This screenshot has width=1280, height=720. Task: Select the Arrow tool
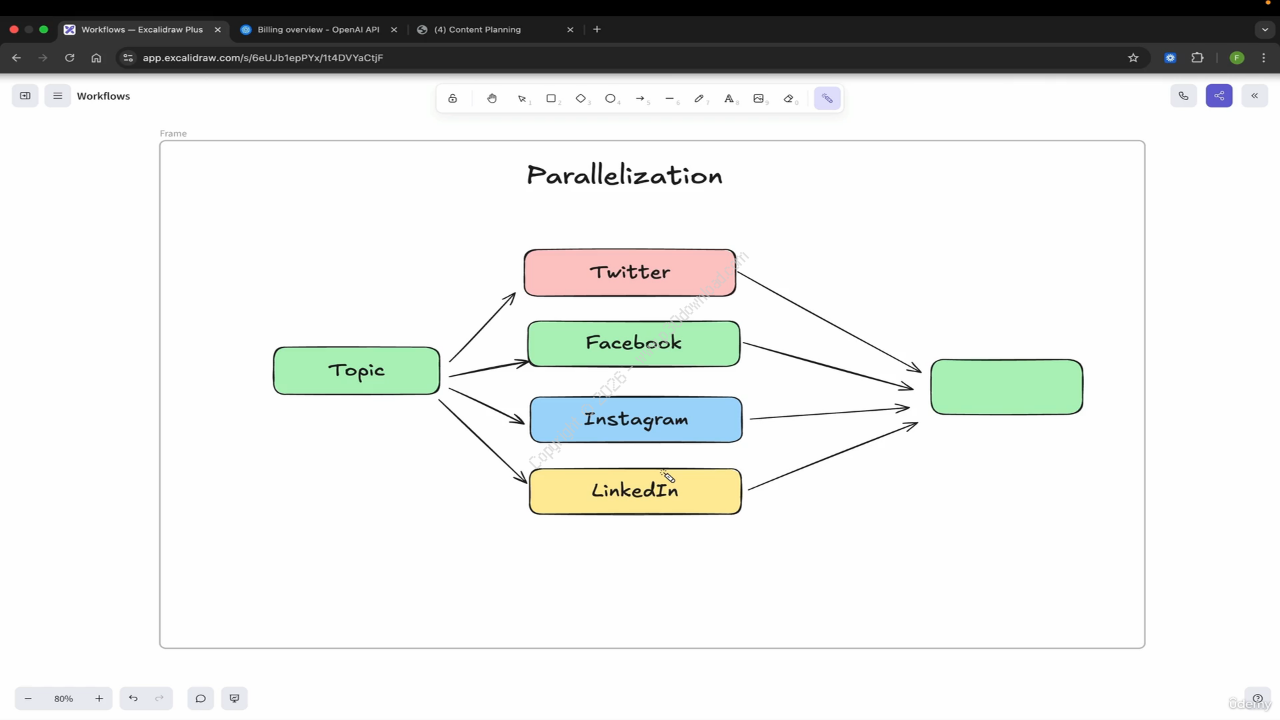[640, 98]
